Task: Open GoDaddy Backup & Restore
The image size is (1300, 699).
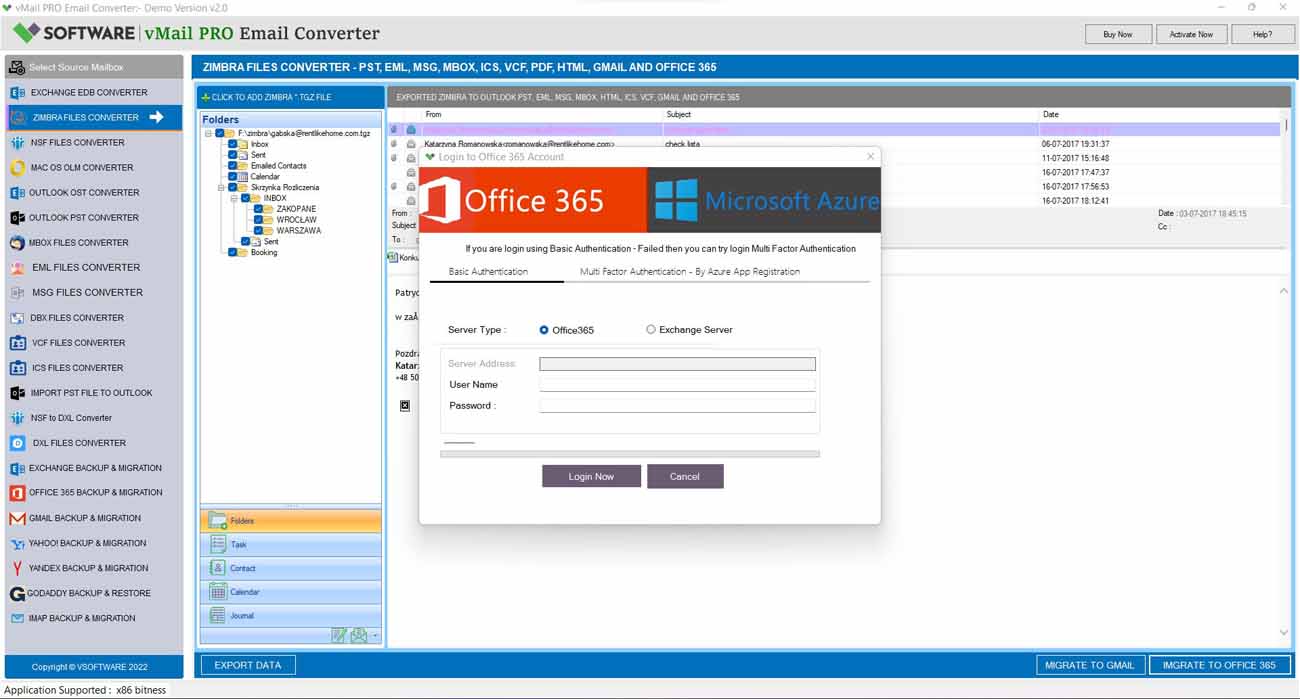Action: [x=93, y=593]
